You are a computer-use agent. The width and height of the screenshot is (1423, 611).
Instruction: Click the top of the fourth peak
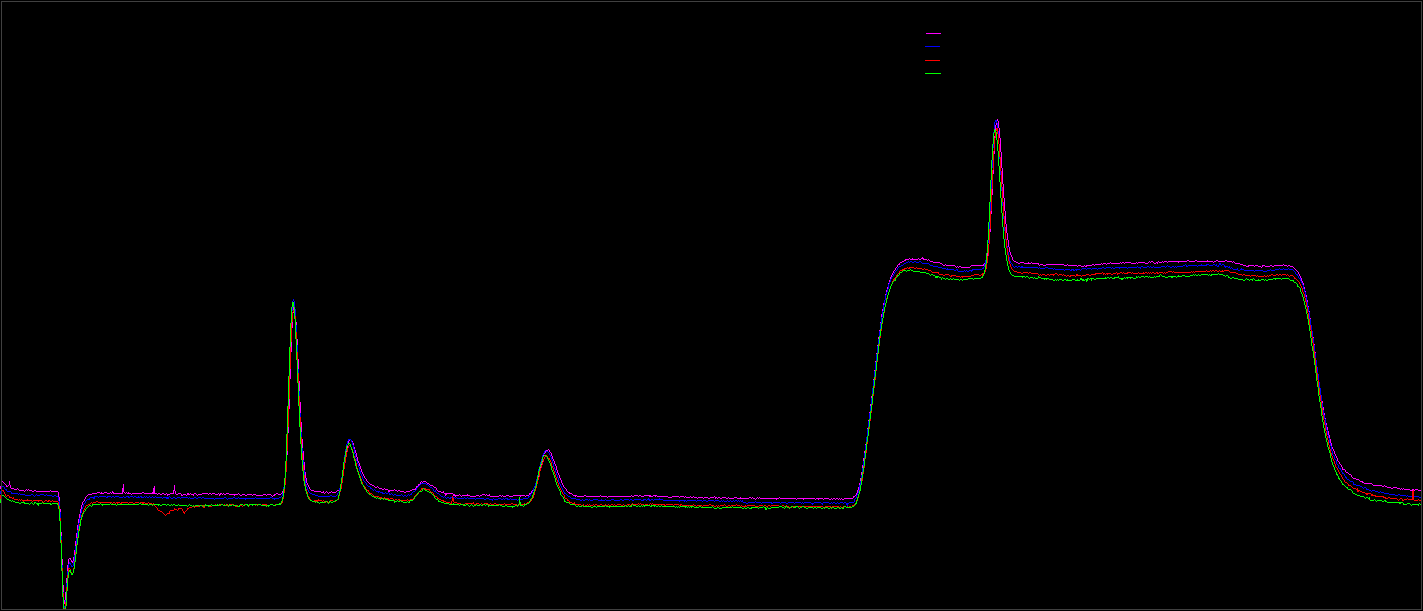[x=546, y=453]
